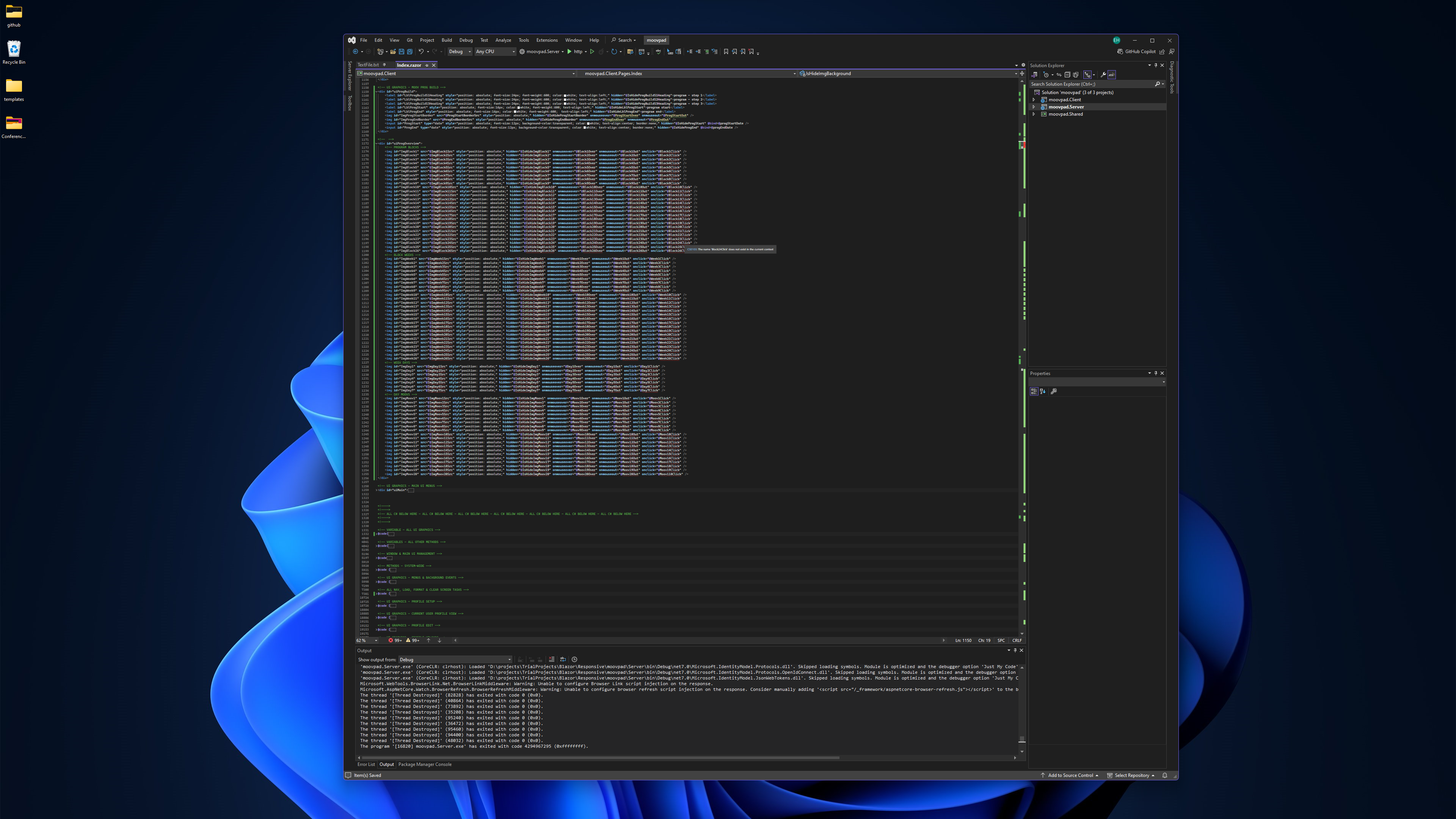This screenshot has height=819, width=1456.
Task: Click the Hot Reload/restart circular arrow icon
Action: (x=614, y=52)
